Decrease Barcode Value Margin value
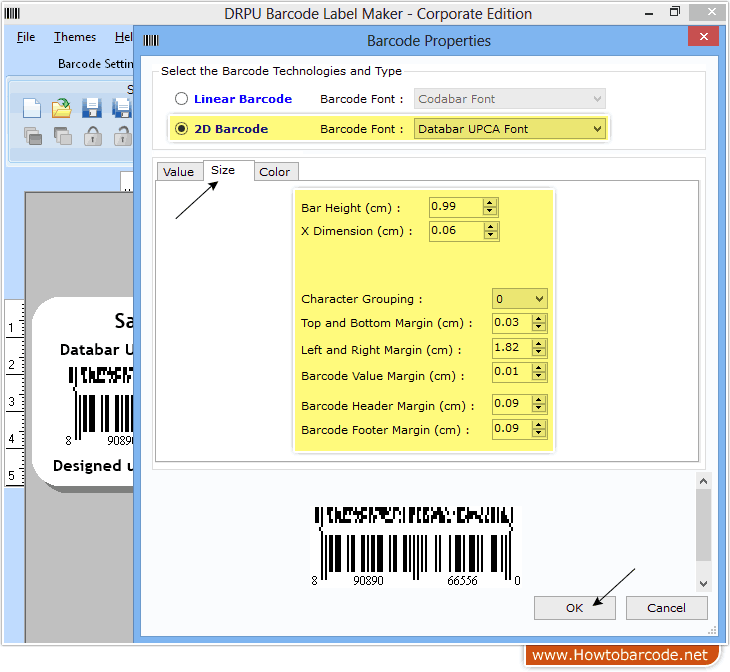Viewport: 730px width, 672px height. click(x=539, y=377)
